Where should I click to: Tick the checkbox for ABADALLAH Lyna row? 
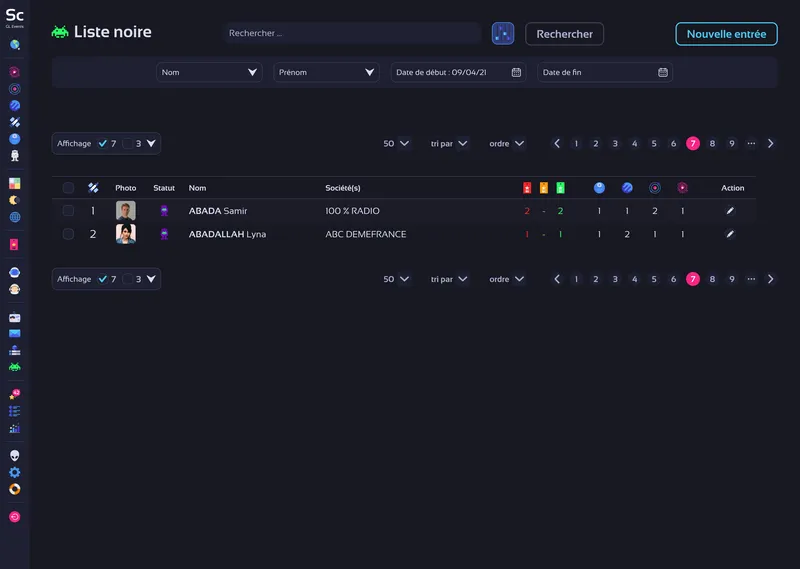coord(68,234)
